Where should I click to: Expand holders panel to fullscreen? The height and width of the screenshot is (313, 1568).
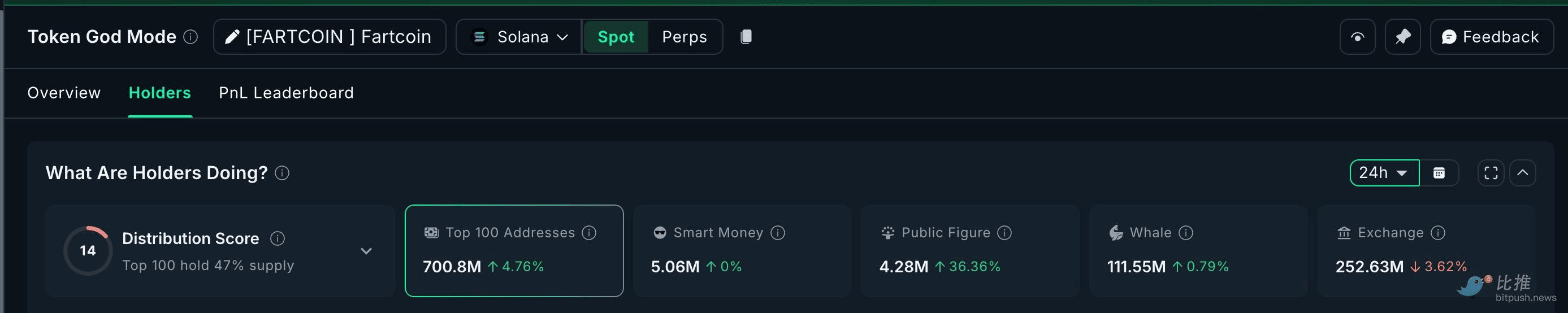pos(1491,173)
